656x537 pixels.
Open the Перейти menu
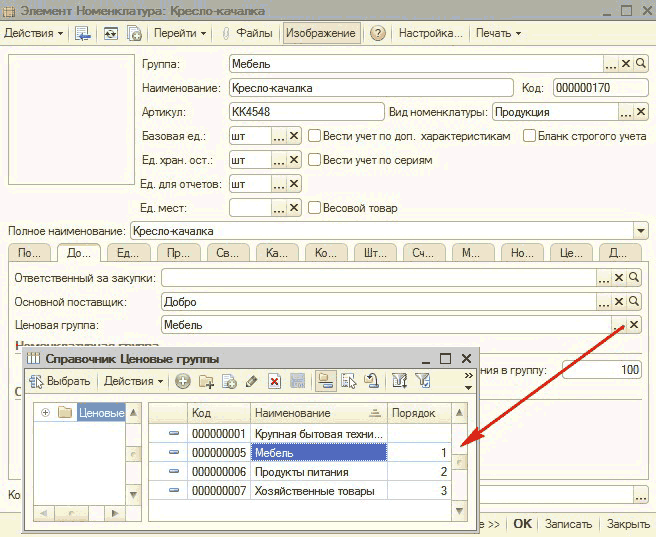pos(180,33)
